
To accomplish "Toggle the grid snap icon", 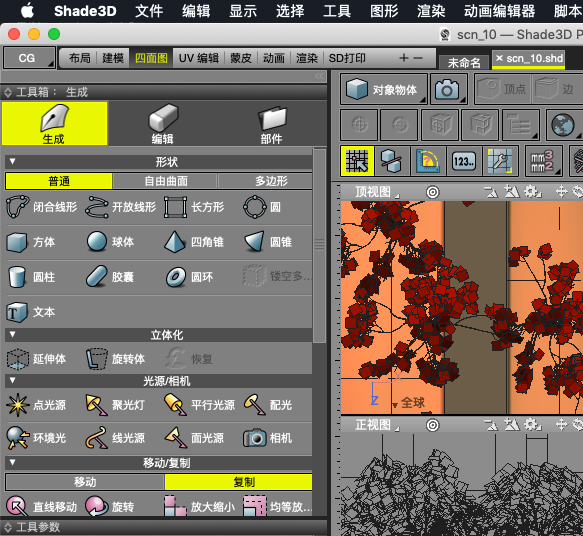I will [357, 161].
